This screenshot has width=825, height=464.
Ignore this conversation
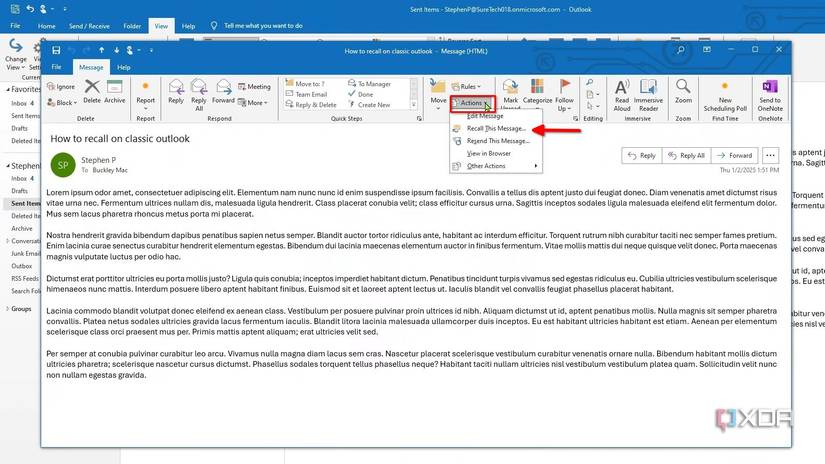point(61,87)
